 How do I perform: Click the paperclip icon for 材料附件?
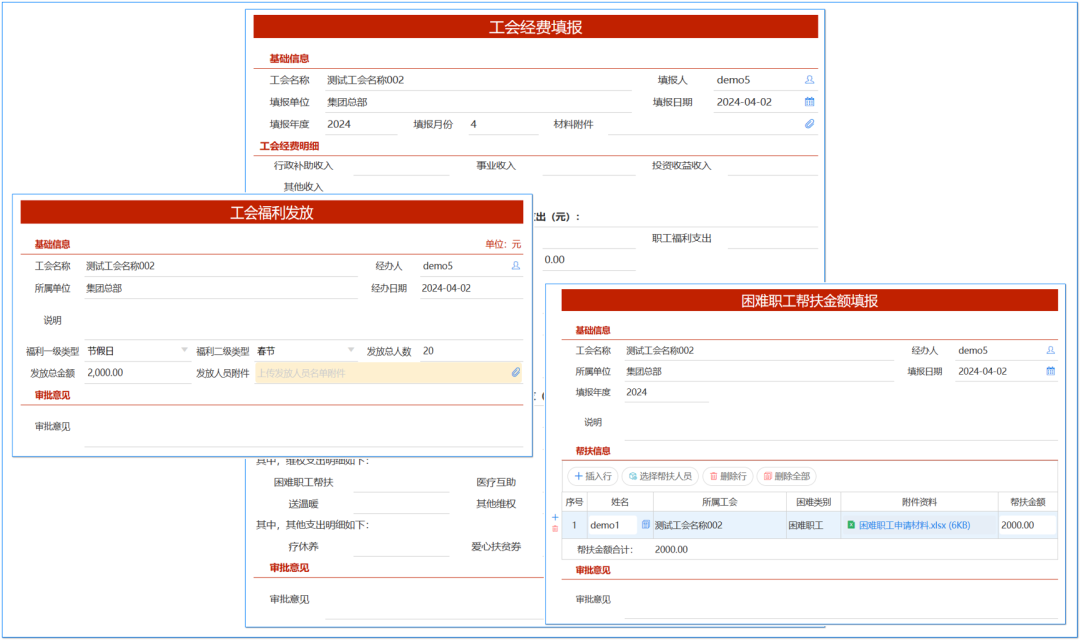tap(809, 124)
